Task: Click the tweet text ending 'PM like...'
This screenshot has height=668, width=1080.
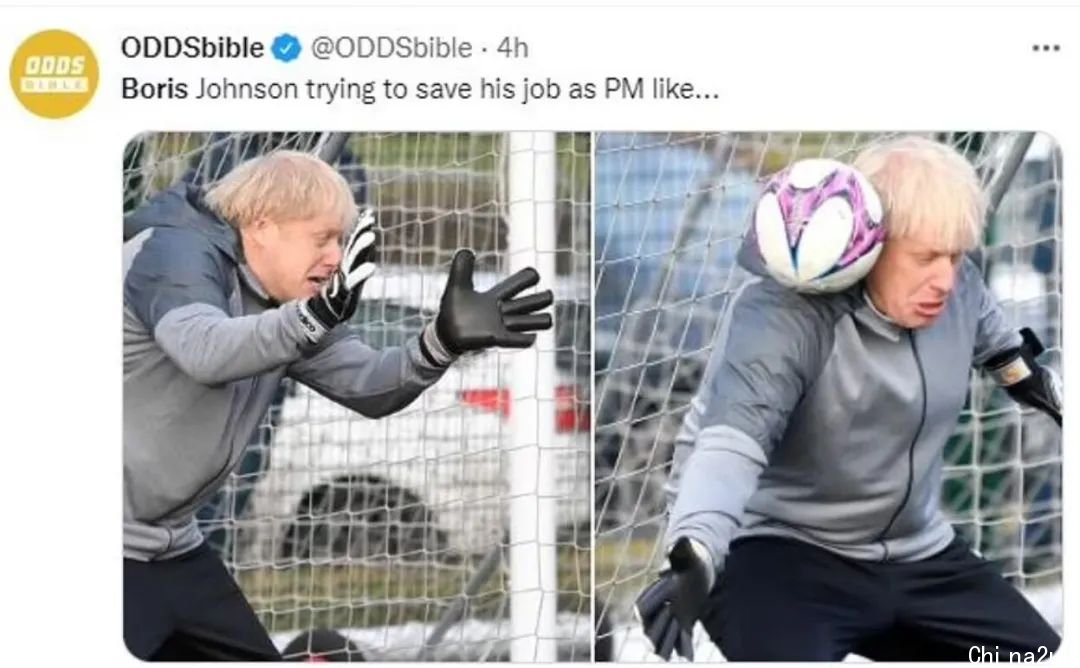Action: tap(420, 89)
